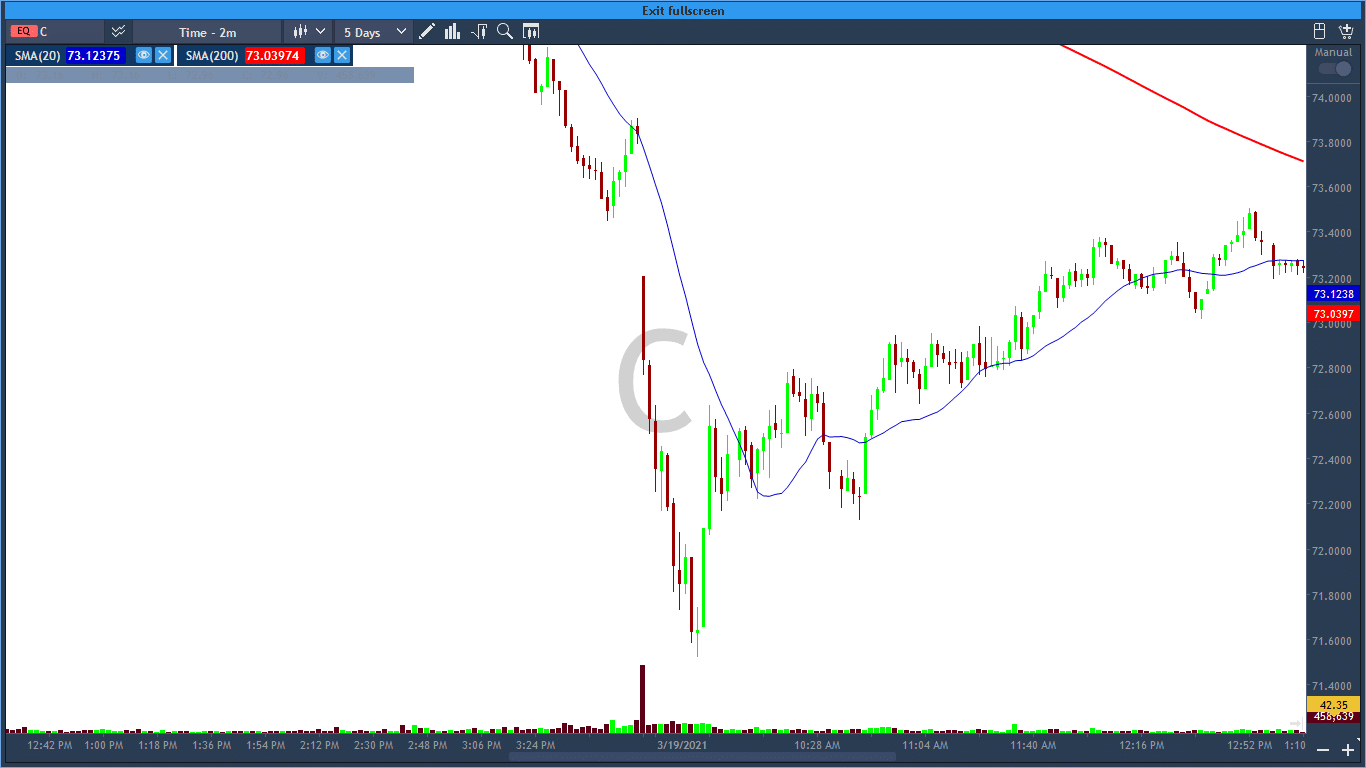Click the EQ asset type badge
1366x768 pixels.
point(23,32)
